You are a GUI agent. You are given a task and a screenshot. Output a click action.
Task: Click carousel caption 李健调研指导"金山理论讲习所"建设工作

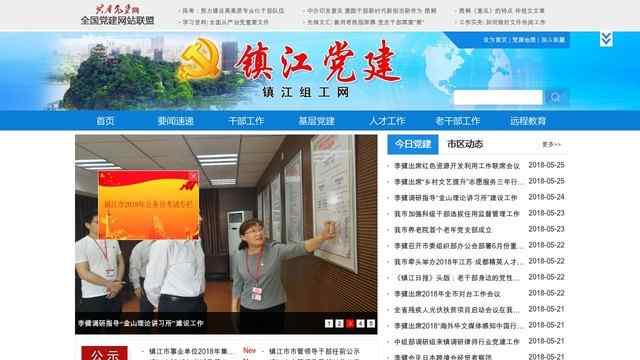click(140, 323)
